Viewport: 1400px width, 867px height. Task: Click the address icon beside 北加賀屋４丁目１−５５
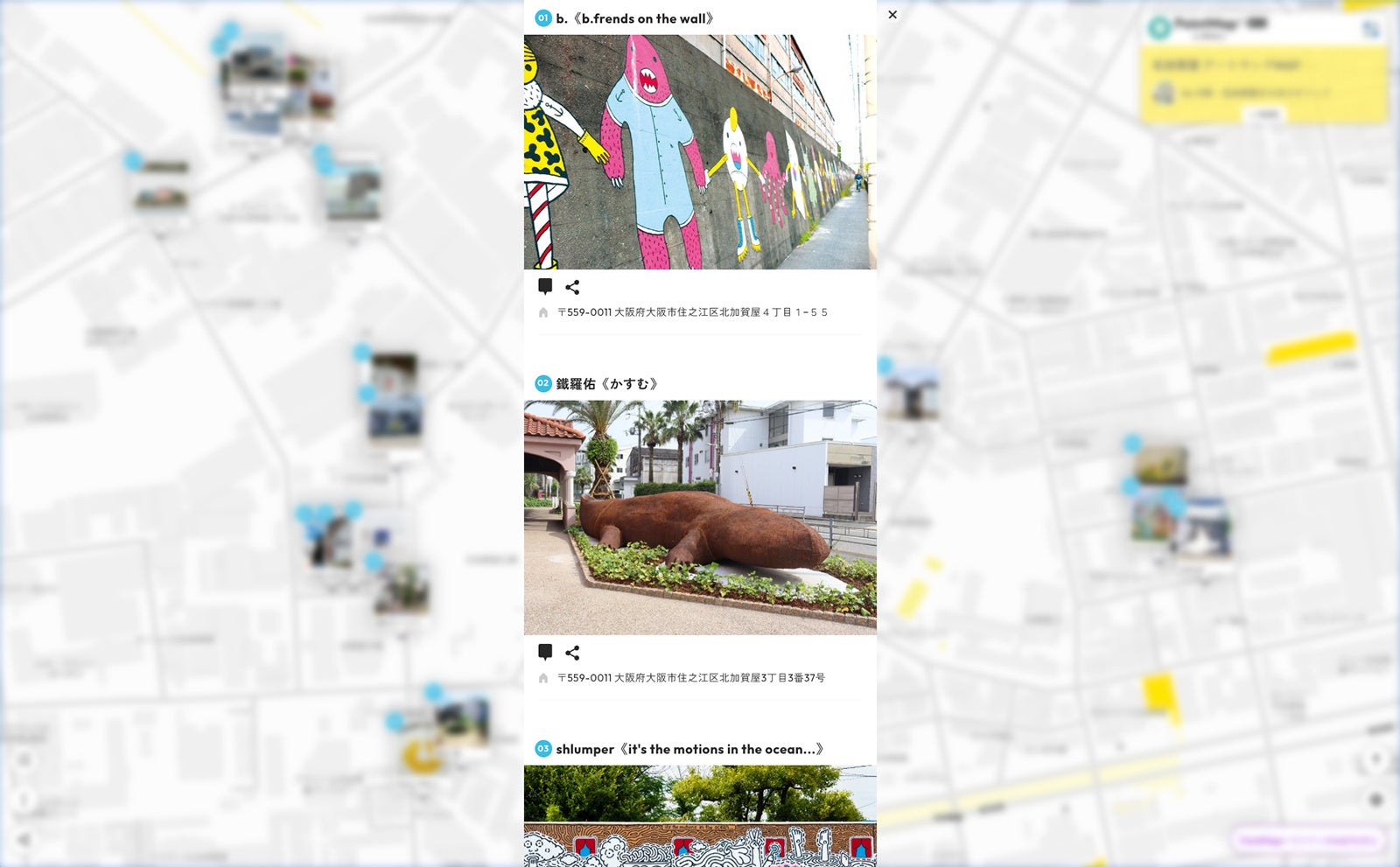point(543,312)
